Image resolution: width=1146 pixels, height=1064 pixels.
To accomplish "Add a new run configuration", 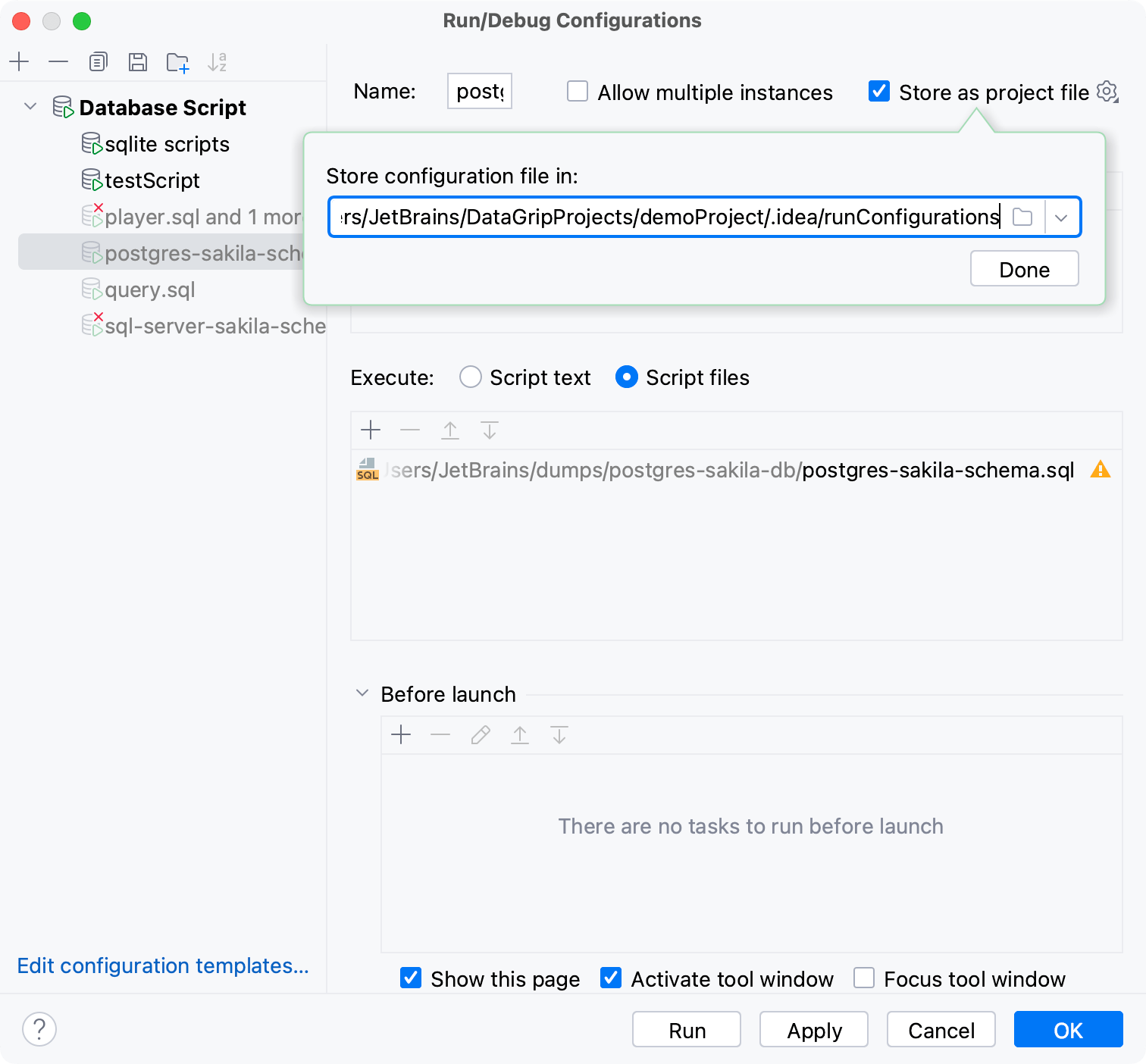I will tap(20, 61).
